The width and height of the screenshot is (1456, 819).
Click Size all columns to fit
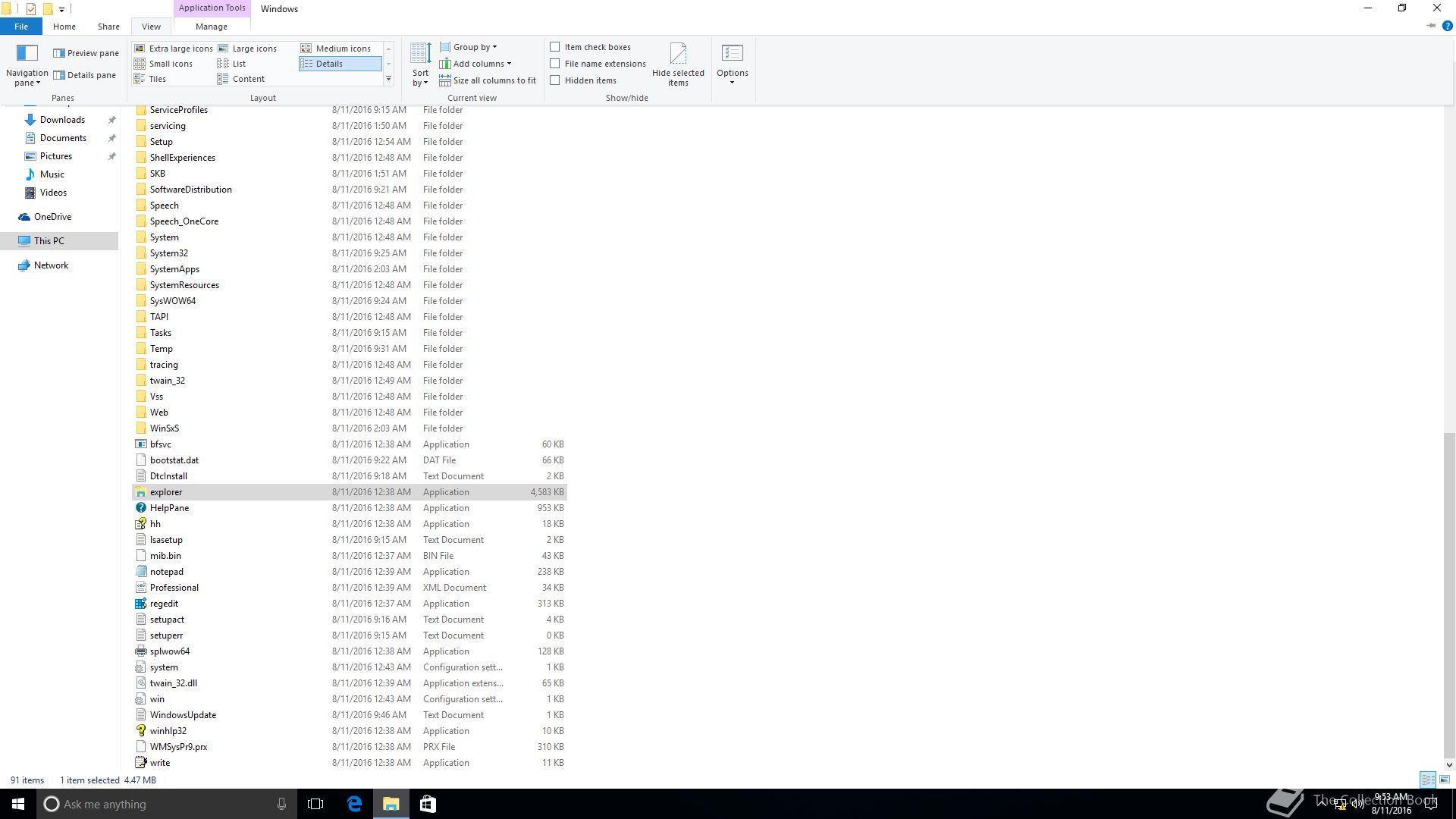(488, 80)
